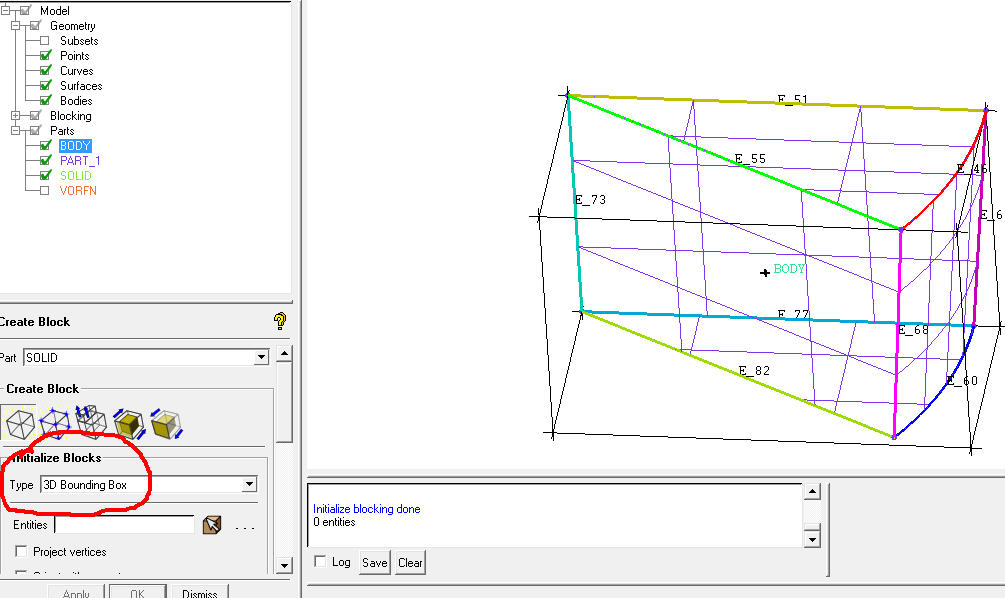Image resolution: width=1005 pixels, height=598 pixels.
Task: Show the VORFN part checkbox
Action: point(44,190)
